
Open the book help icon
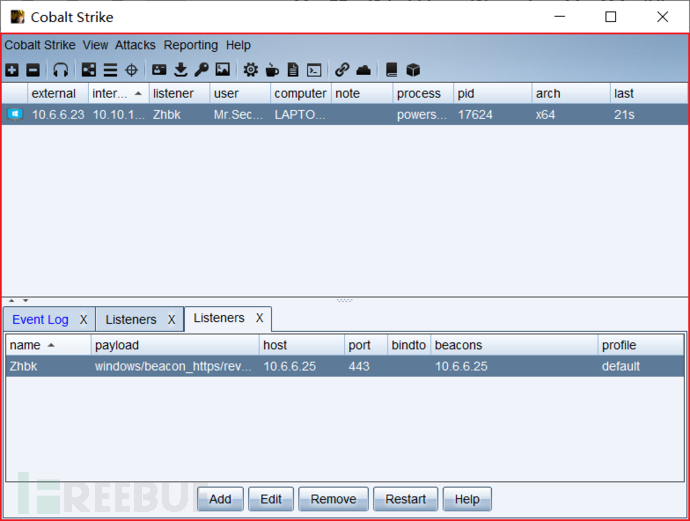pos(392,70)
